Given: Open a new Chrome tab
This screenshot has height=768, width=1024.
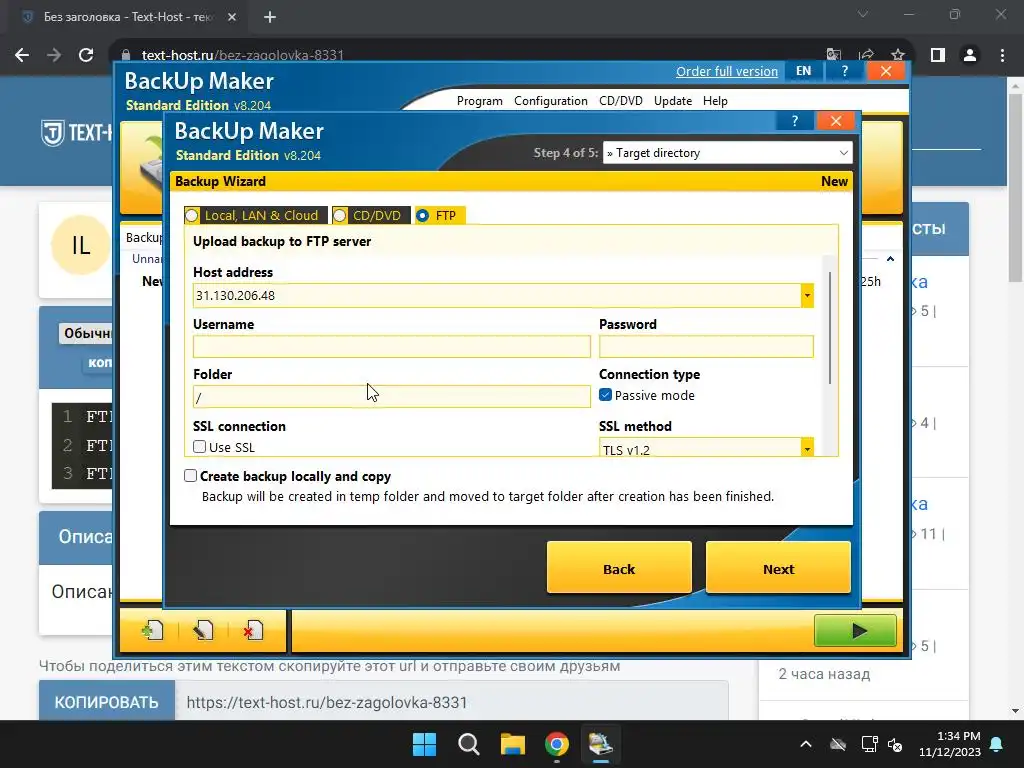Looking at the screenshot, I should click(x=270, y=17).
